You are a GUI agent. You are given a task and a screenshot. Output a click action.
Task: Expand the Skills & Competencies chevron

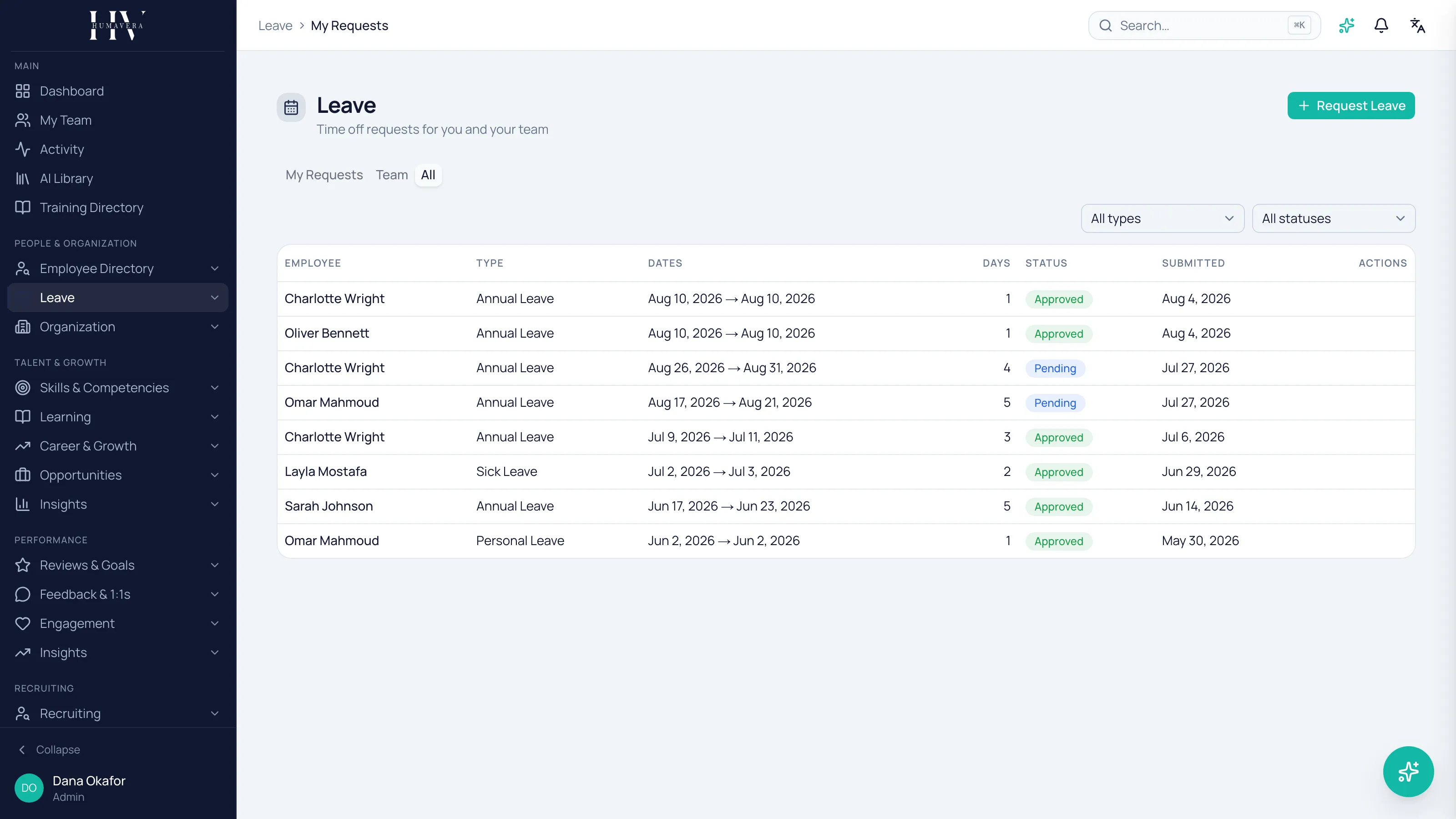[215, 388]
